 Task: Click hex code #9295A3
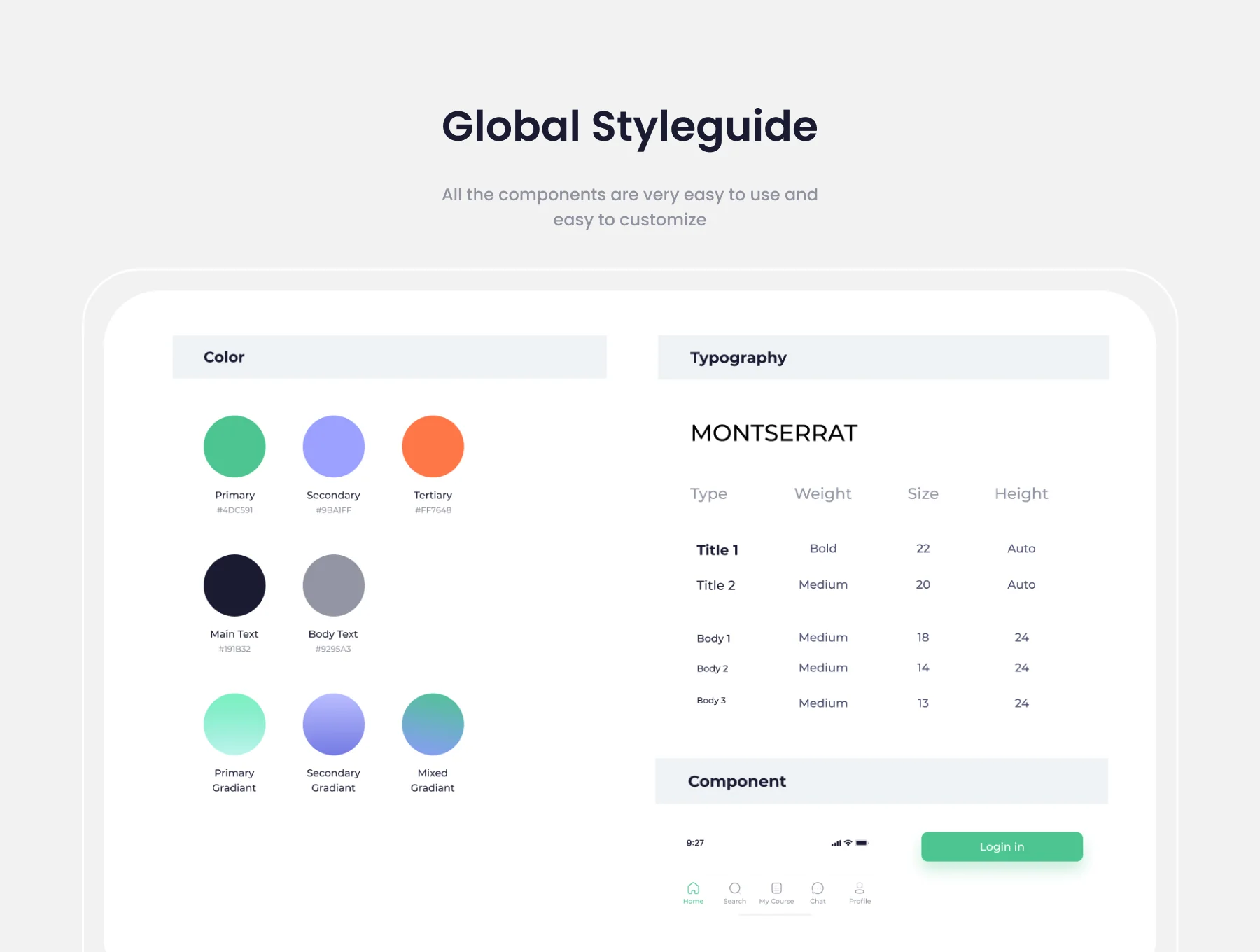333,649
